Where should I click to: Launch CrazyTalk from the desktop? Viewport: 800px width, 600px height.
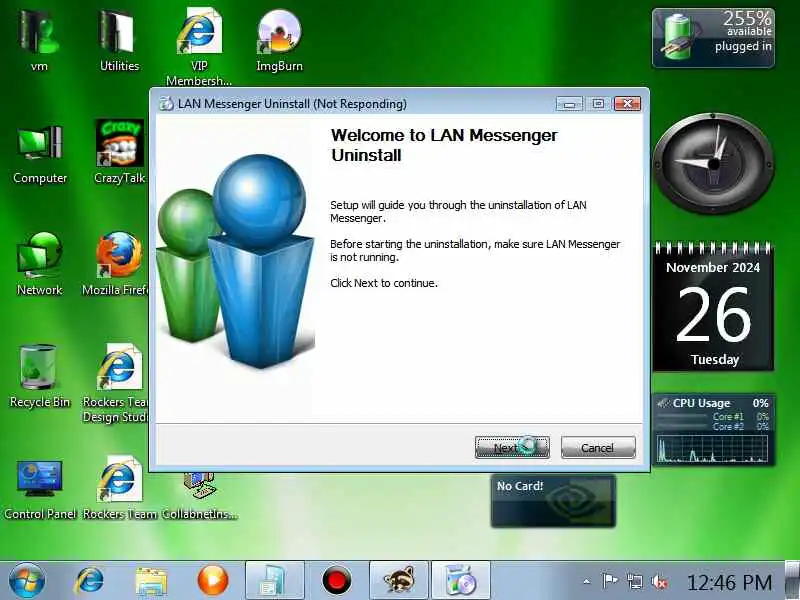tap(120, 152)
